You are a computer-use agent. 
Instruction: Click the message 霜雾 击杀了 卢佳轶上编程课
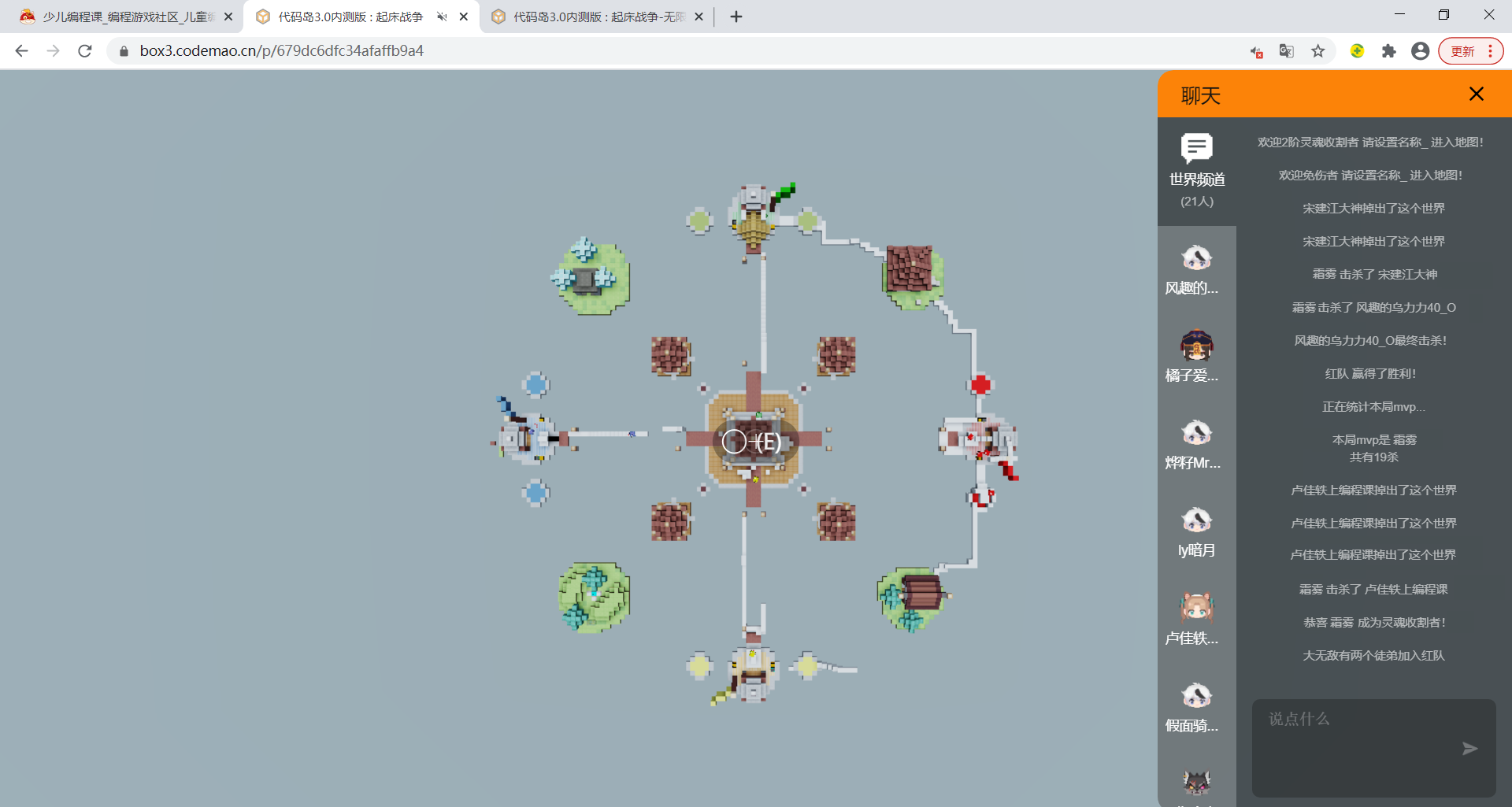click(1373, 590)
